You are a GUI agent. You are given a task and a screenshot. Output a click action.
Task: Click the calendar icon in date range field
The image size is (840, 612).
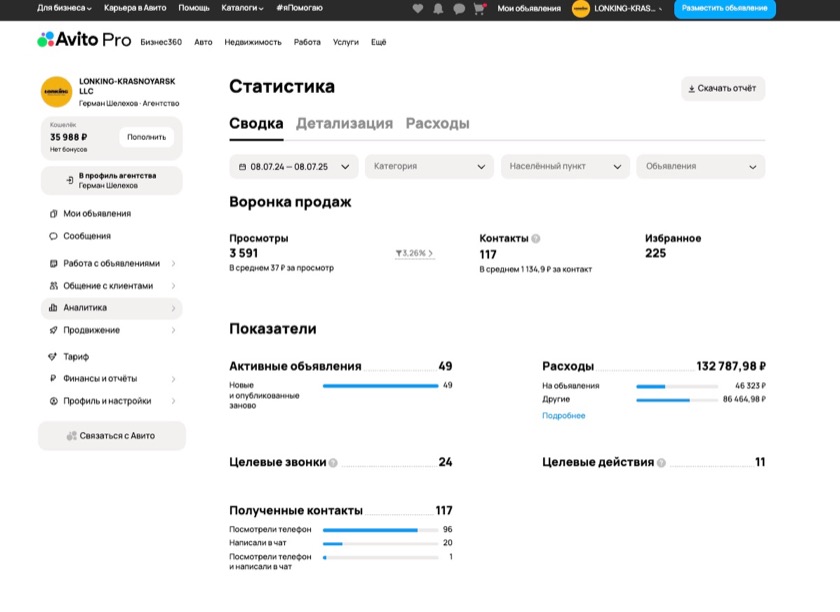[x=242, y=167]
